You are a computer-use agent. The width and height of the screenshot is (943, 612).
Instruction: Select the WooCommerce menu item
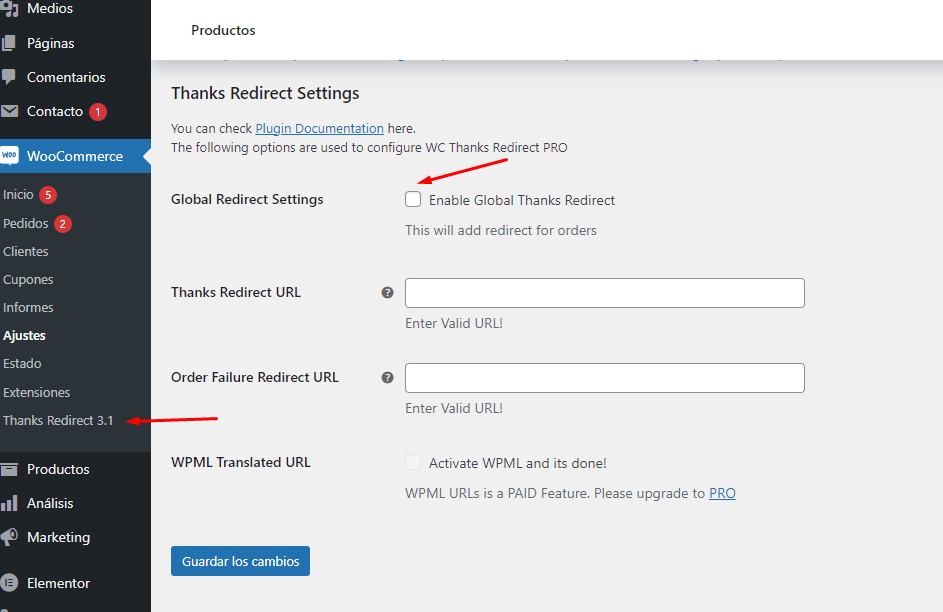[75, 156]
